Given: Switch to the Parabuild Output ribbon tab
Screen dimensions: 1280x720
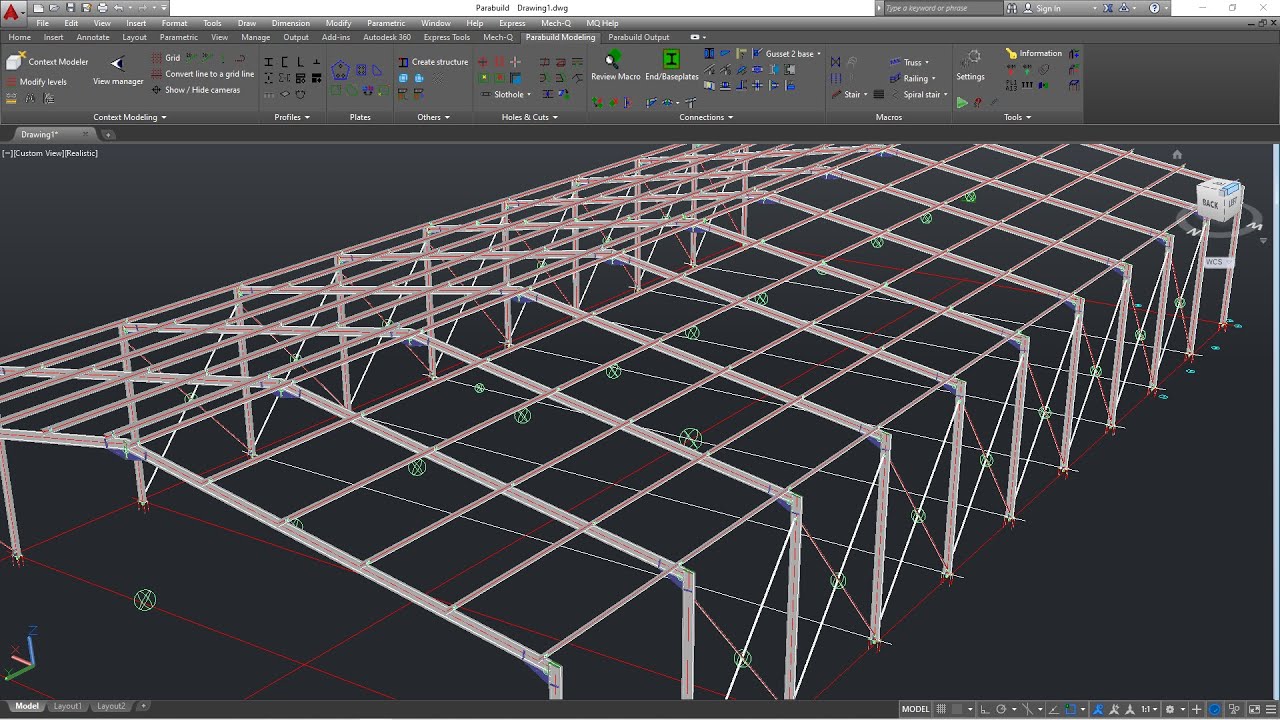Looking at the screenshot, I should pyautogui.click(x=639, y=37).
